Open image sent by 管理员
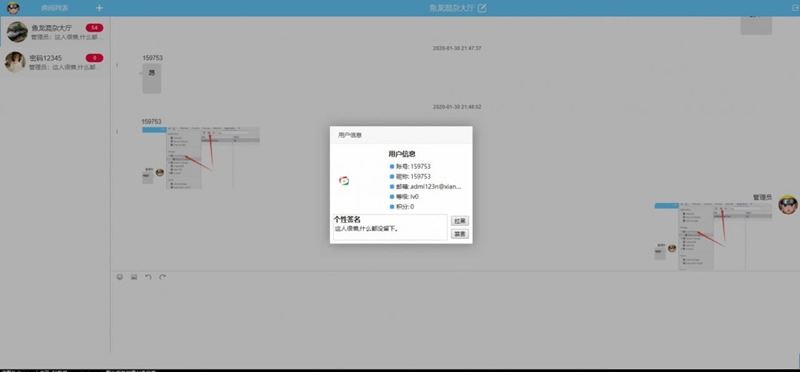800x372 pixels. (713, 236)
